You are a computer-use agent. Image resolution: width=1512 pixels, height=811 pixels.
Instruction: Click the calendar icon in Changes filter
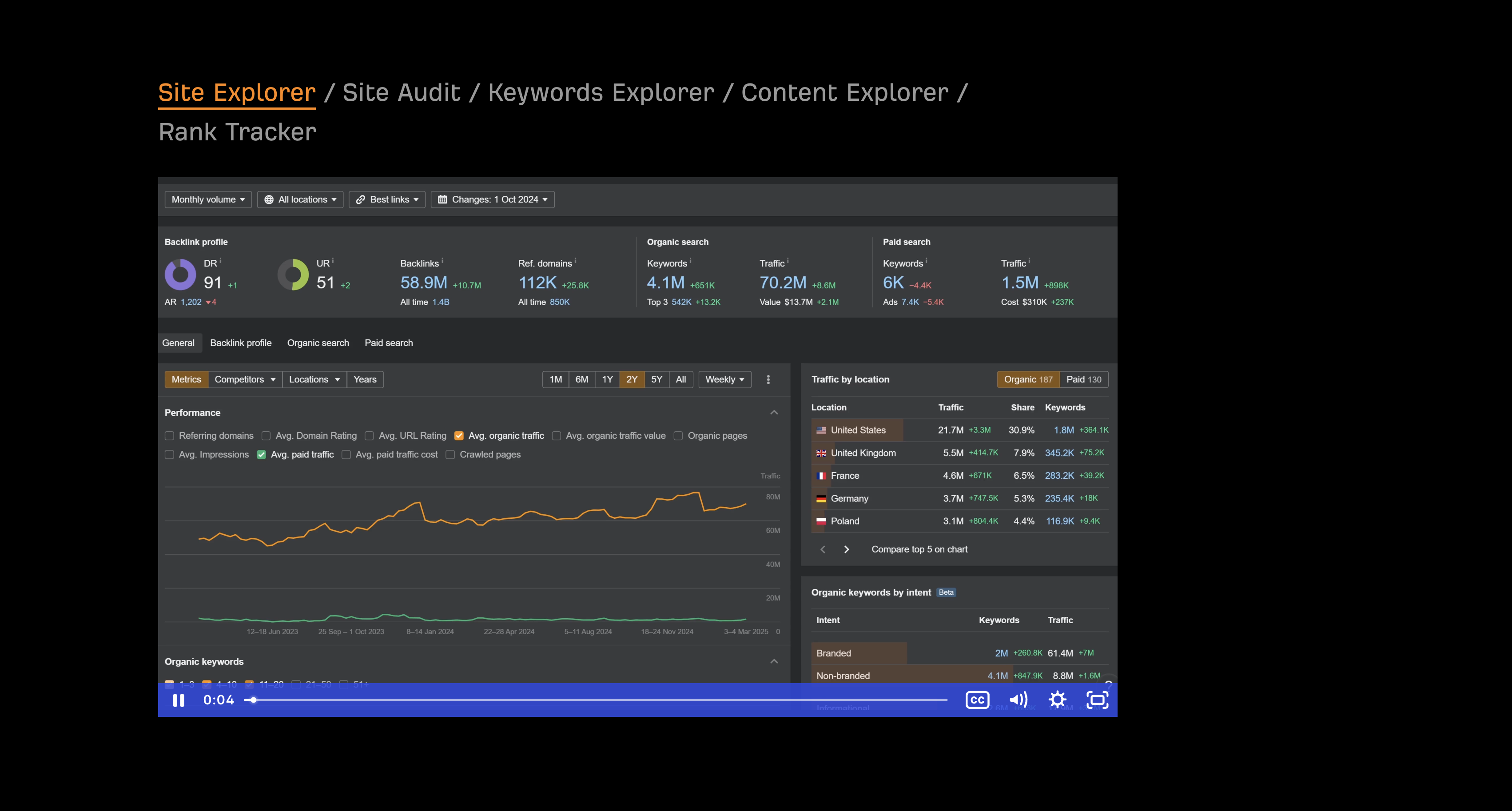(442, 199)
